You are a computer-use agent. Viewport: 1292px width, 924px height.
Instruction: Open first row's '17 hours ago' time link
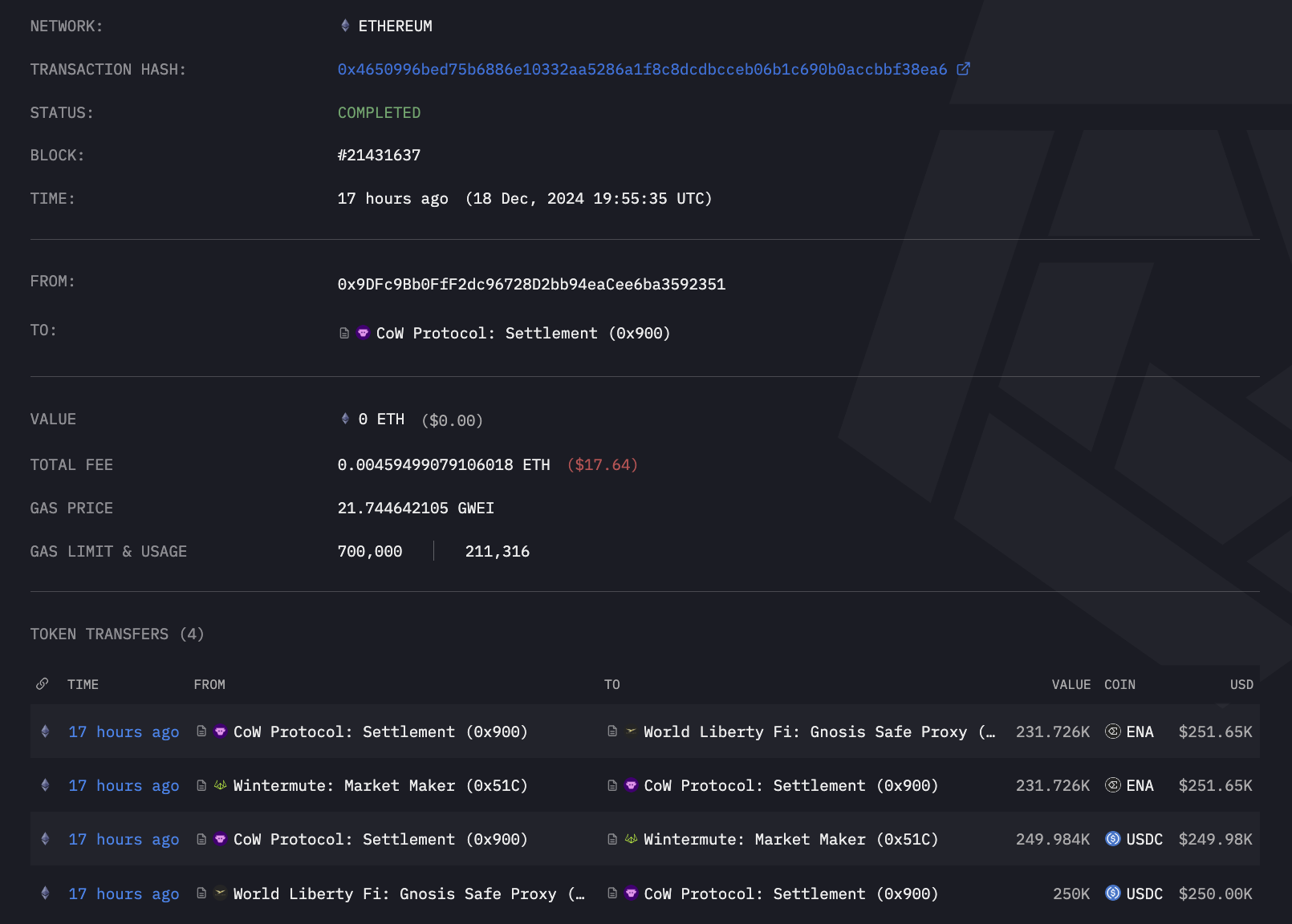click(124, 732)
